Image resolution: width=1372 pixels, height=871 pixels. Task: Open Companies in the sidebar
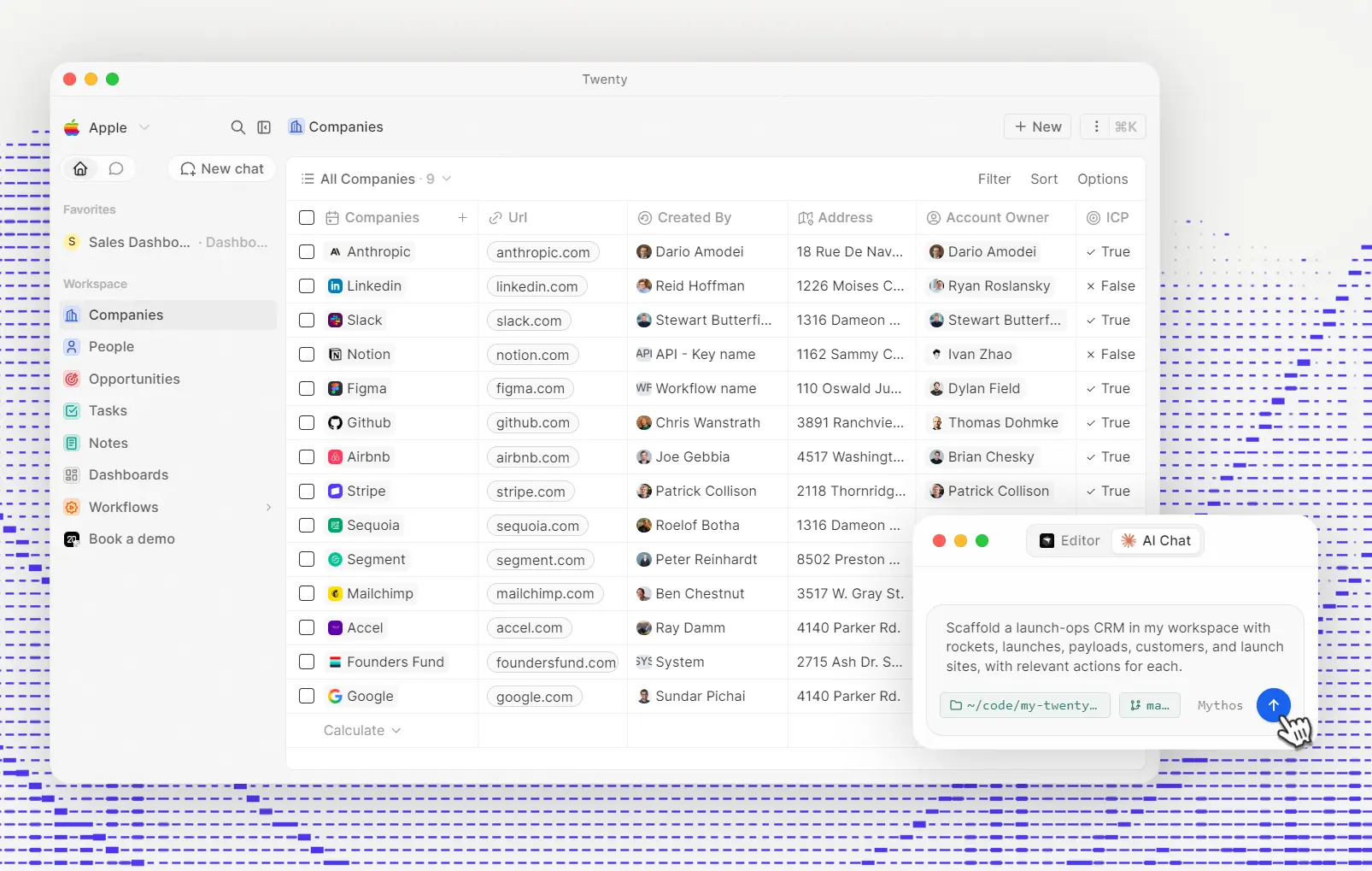click(169, 315)
